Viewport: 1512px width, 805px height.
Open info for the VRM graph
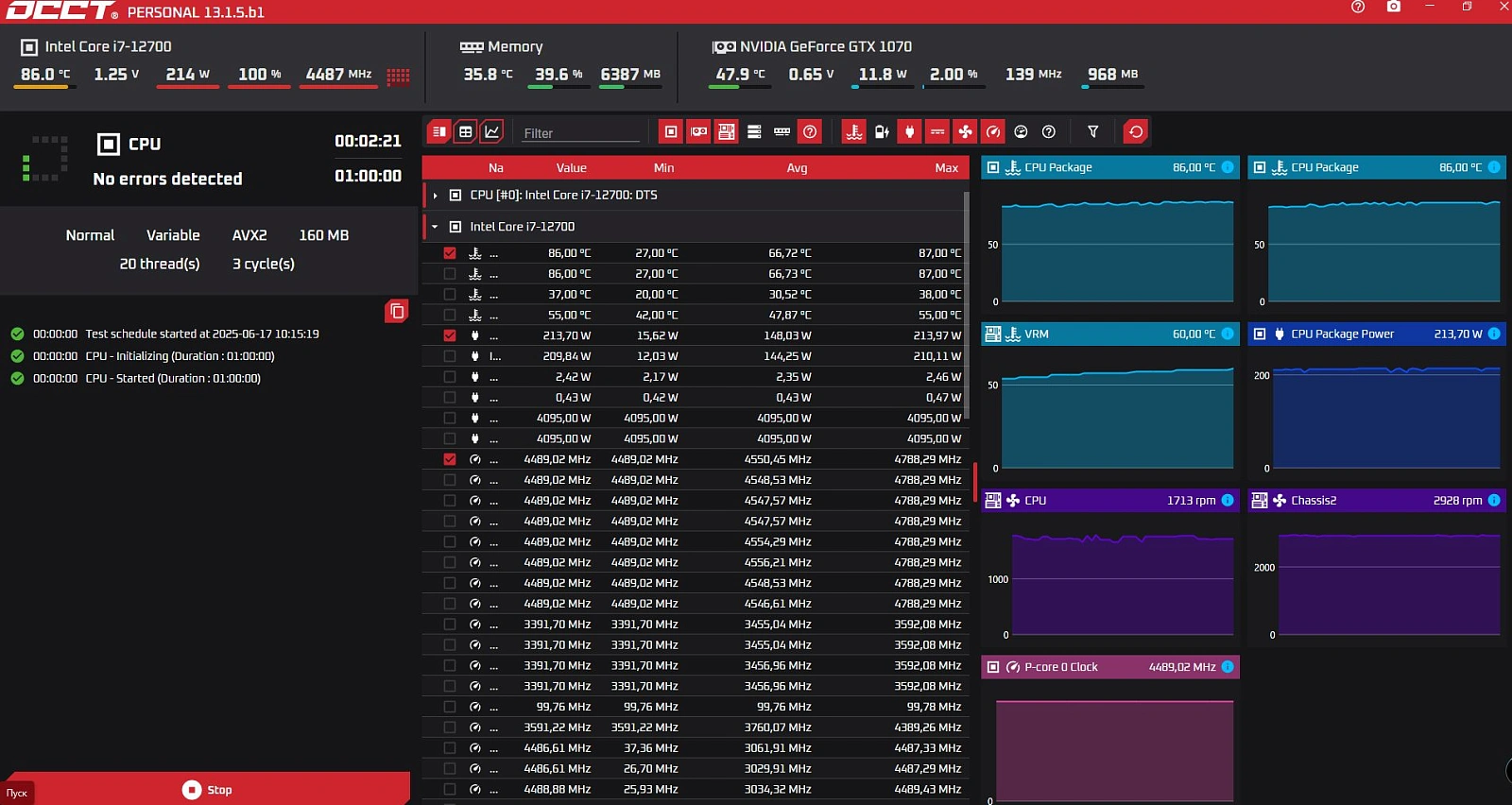click(x=1228, y=334)
